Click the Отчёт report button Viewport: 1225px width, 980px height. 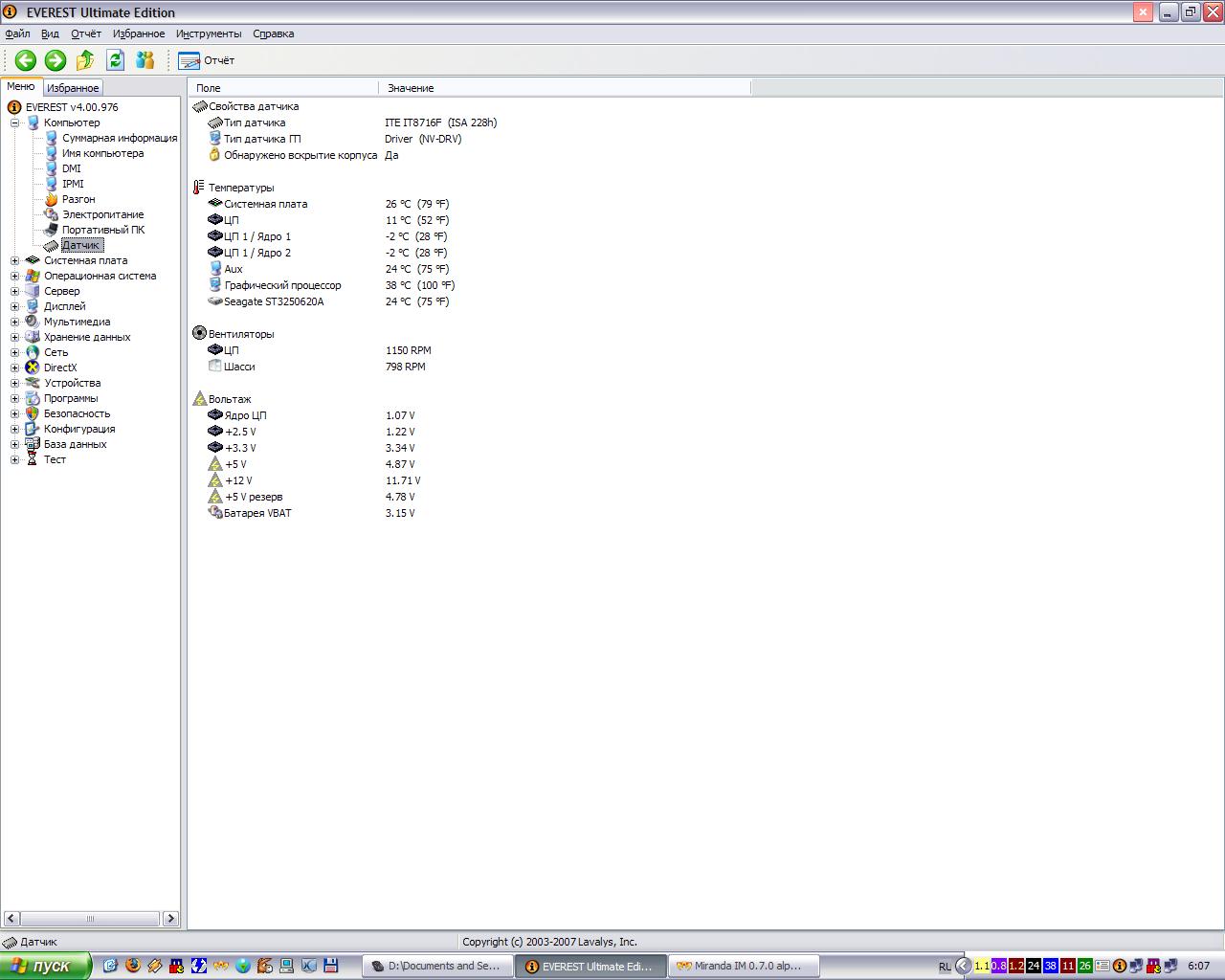point(207,60)
